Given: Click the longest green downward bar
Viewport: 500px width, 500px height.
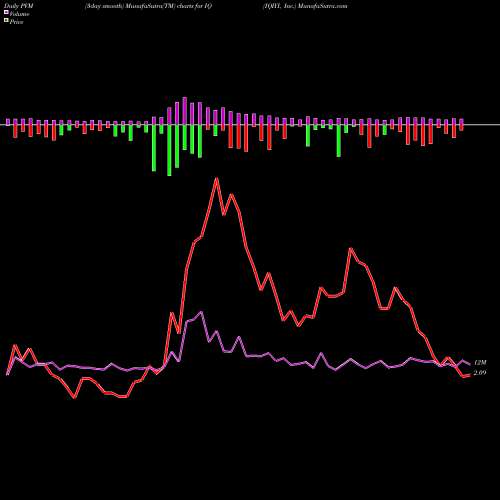Looking at the screenshot, I should pyautogui.click(x=169, y=150).
